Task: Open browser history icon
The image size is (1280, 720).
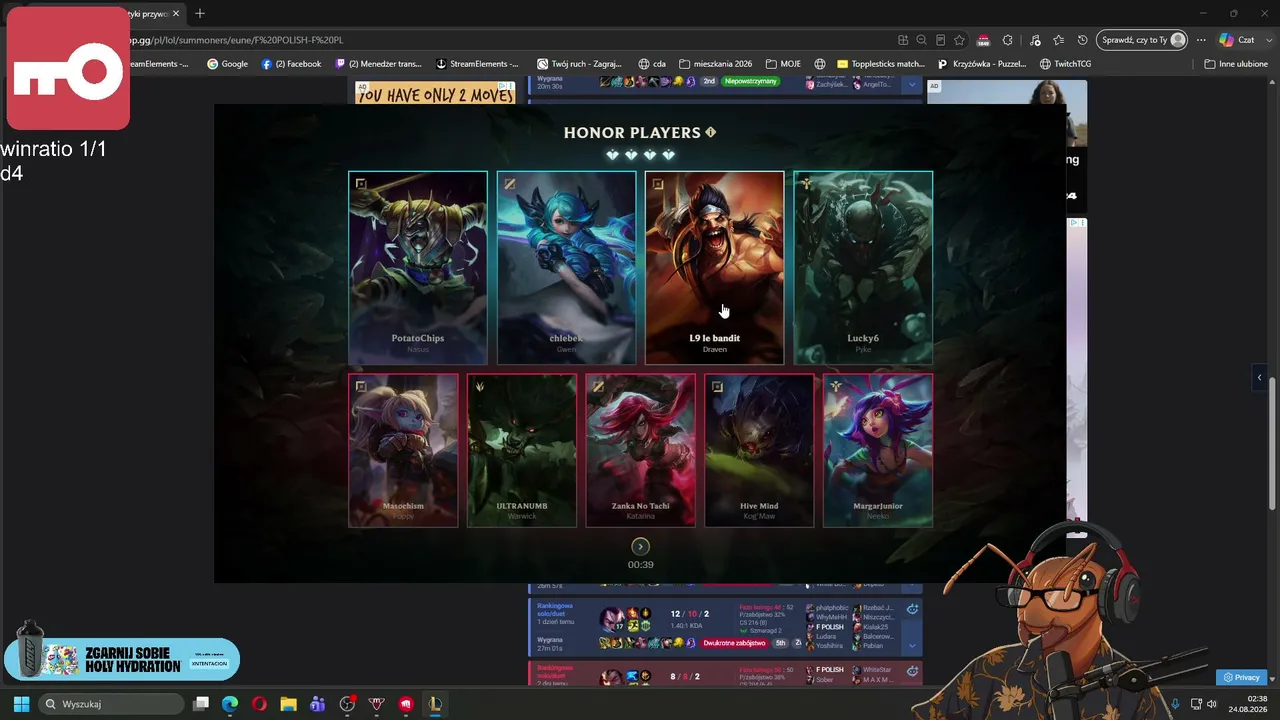Action: tap(1082, 40)
